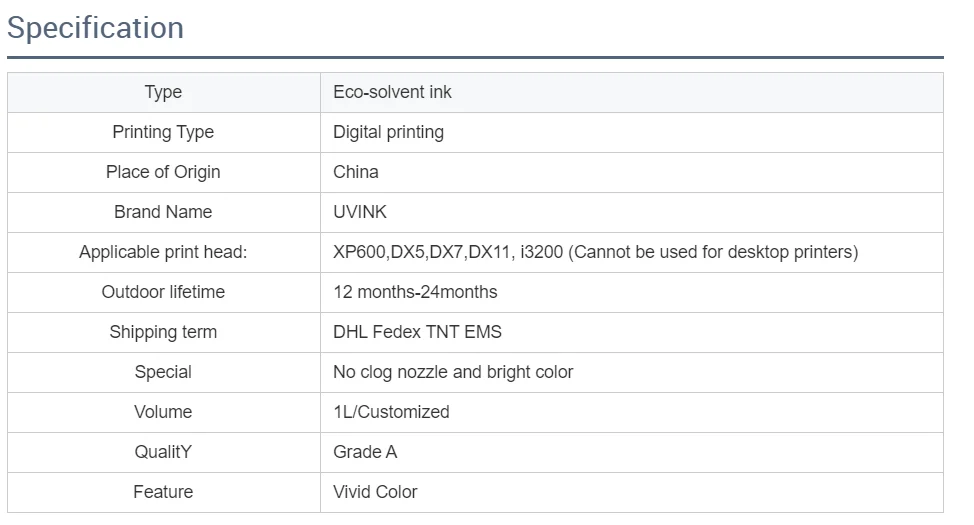This screenshot has width=974, height=525.
Task: Select the 1L/Customized volume value
Action: [391, 412]
